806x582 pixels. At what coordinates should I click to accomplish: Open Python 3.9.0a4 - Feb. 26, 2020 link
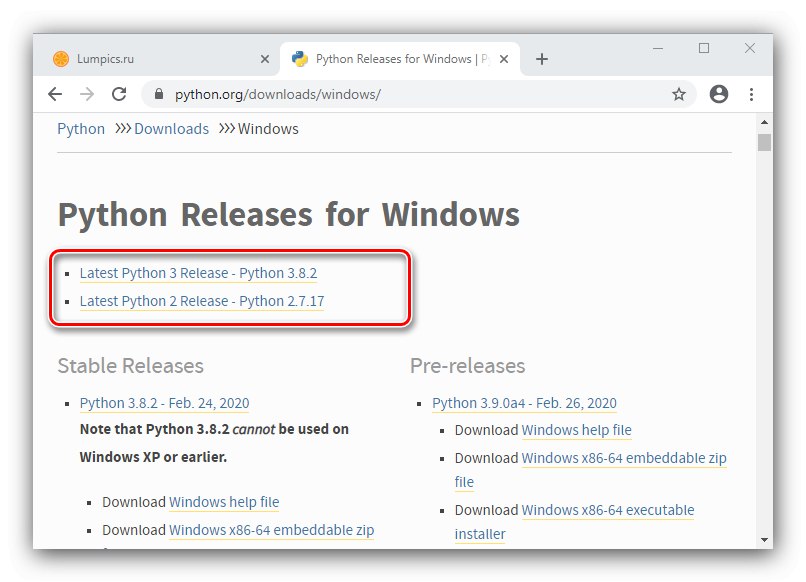[x=524, y=403]
